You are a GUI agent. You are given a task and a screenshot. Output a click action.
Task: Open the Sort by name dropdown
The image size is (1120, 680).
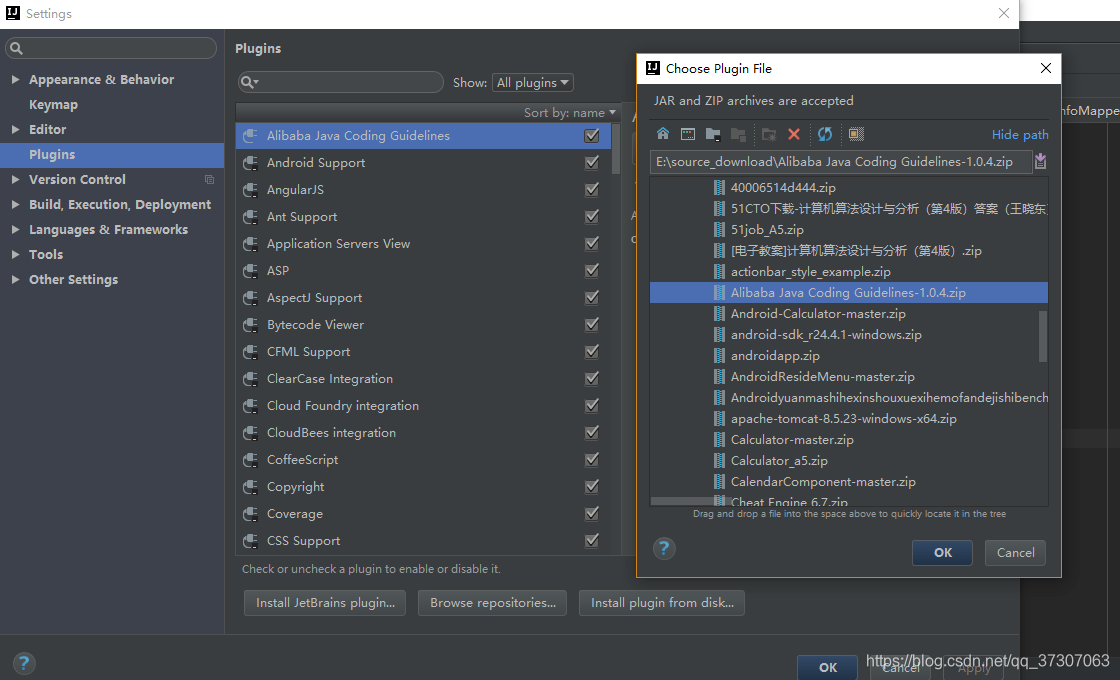tap(569, 113)
